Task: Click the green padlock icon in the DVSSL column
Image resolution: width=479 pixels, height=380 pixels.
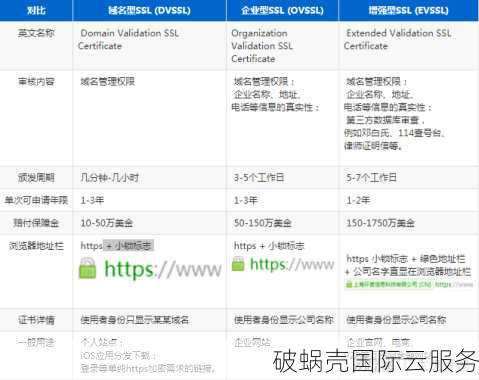Action: point(88,268)
